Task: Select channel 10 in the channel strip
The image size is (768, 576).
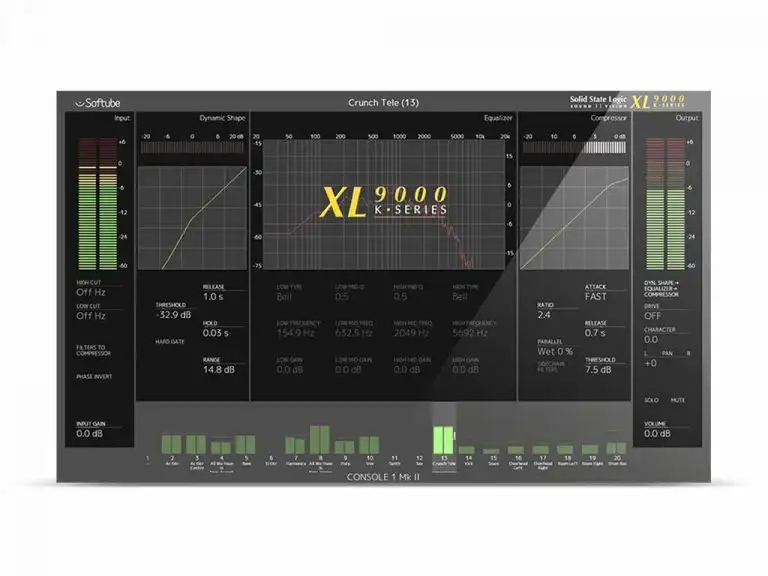Action: point(369,451)
